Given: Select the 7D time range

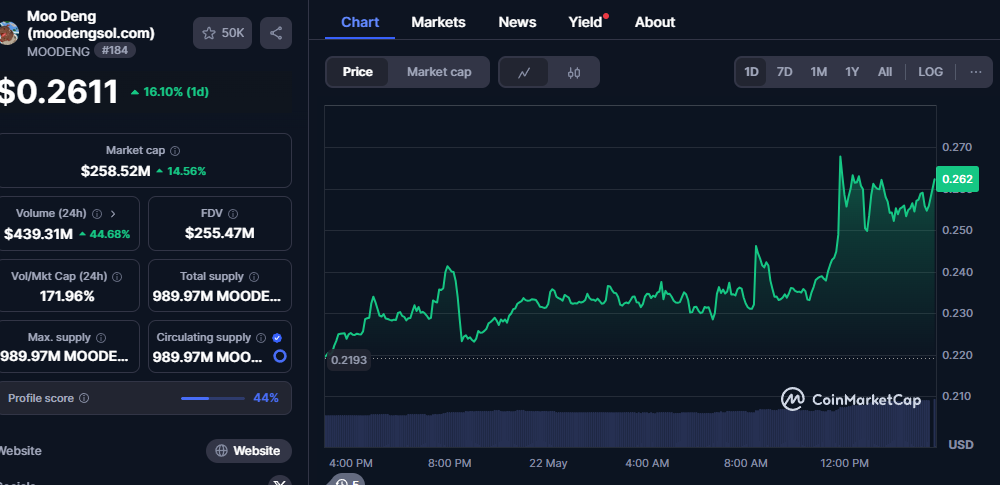Looking at the screenshot, I should pos(784,72).
